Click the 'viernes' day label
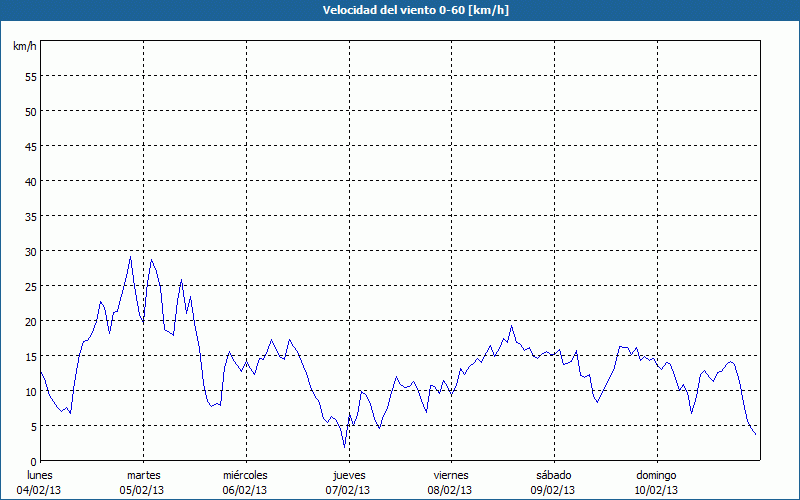The height and width of the screenshot is (500, 800). (450, 475)
